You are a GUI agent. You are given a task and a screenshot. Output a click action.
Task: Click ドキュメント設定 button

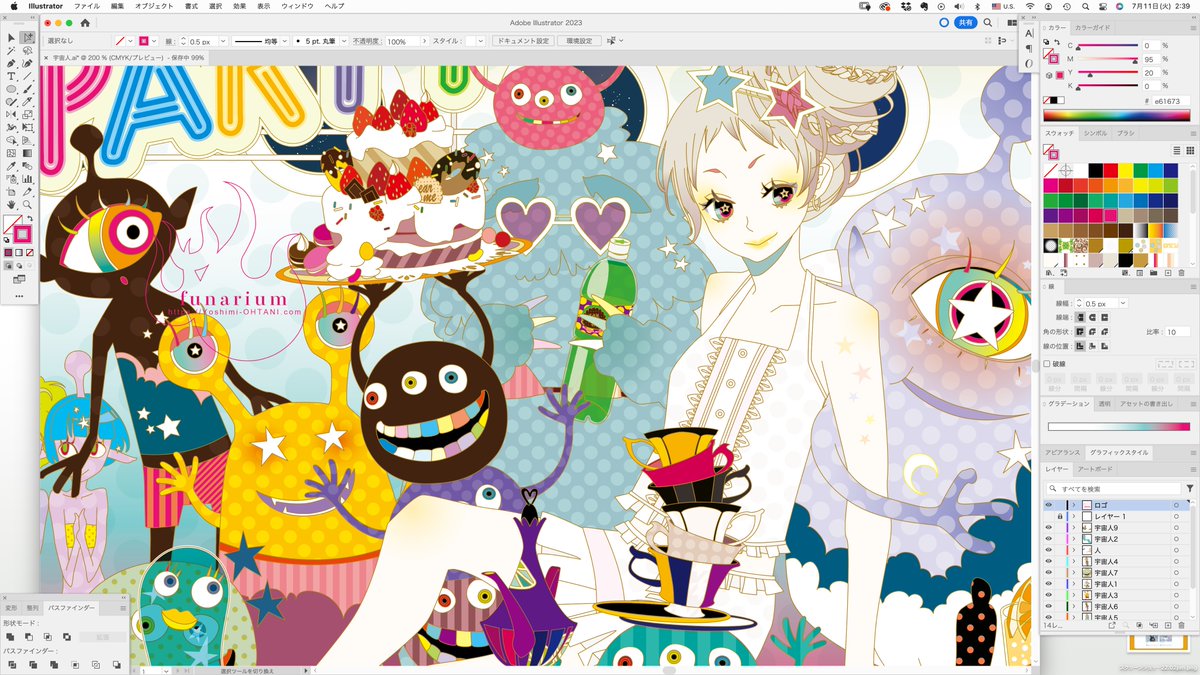(x=522, y=41)
